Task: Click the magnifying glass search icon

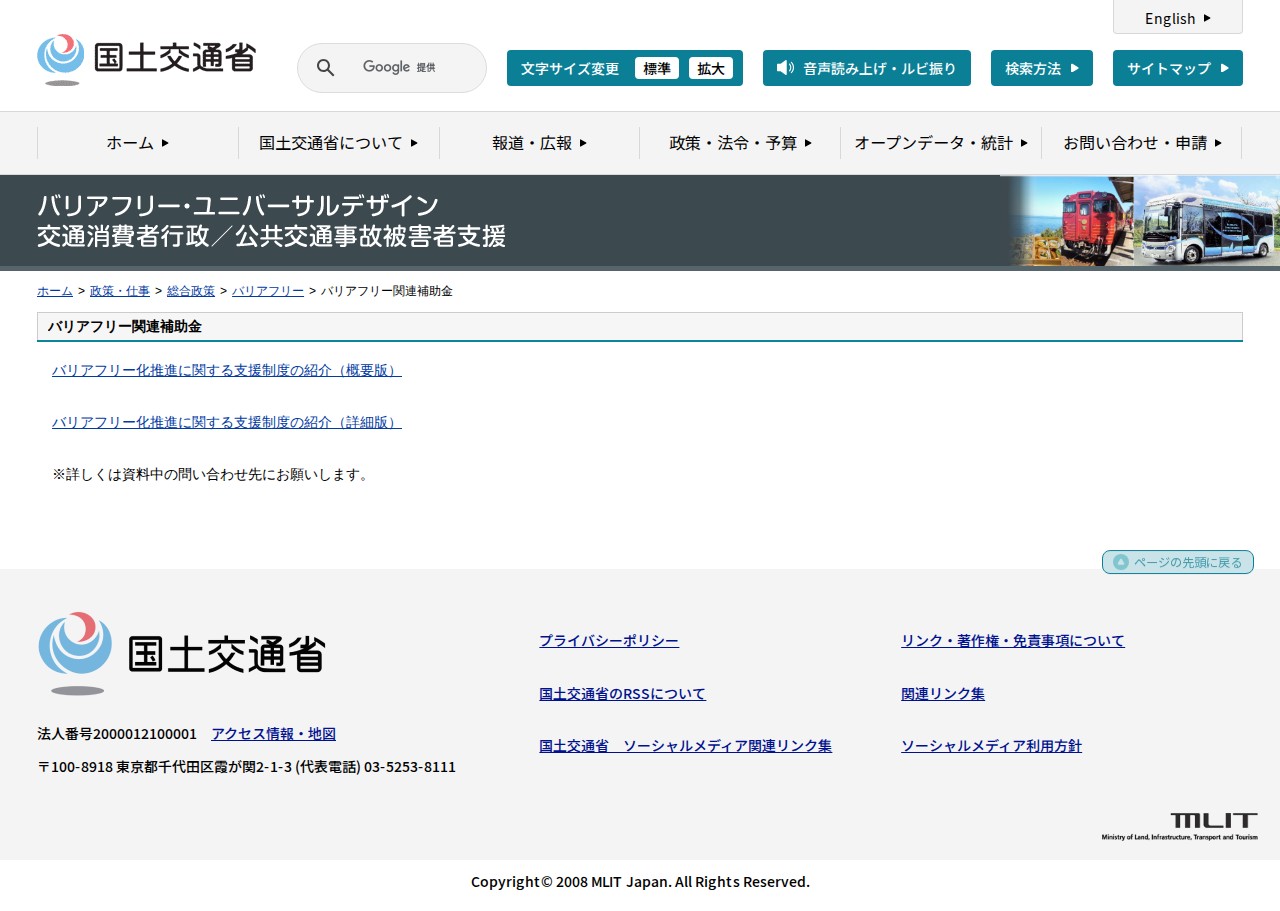Action: pos(326,68)
